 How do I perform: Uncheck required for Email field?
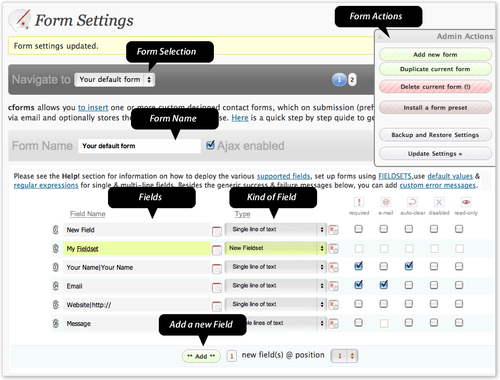[x=359, y=285]
